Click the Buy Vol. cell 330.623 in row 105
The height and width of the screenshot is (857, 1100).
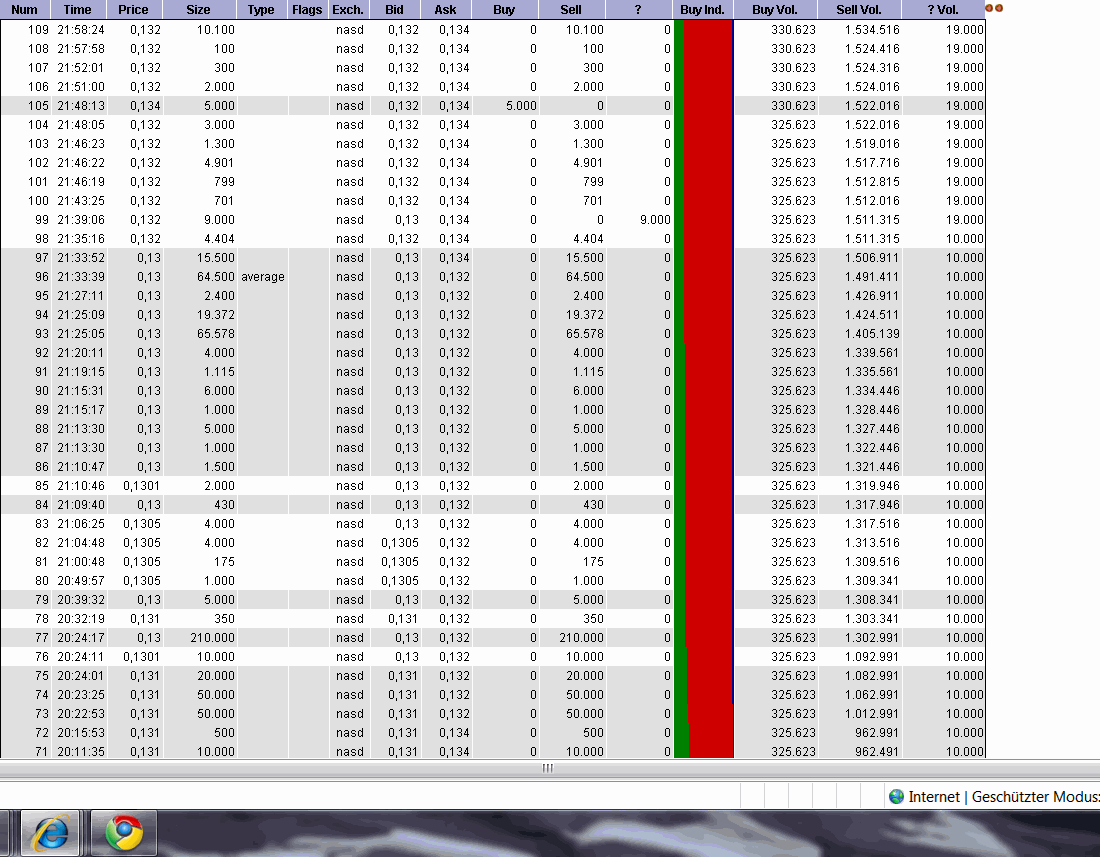pos(793,105)
